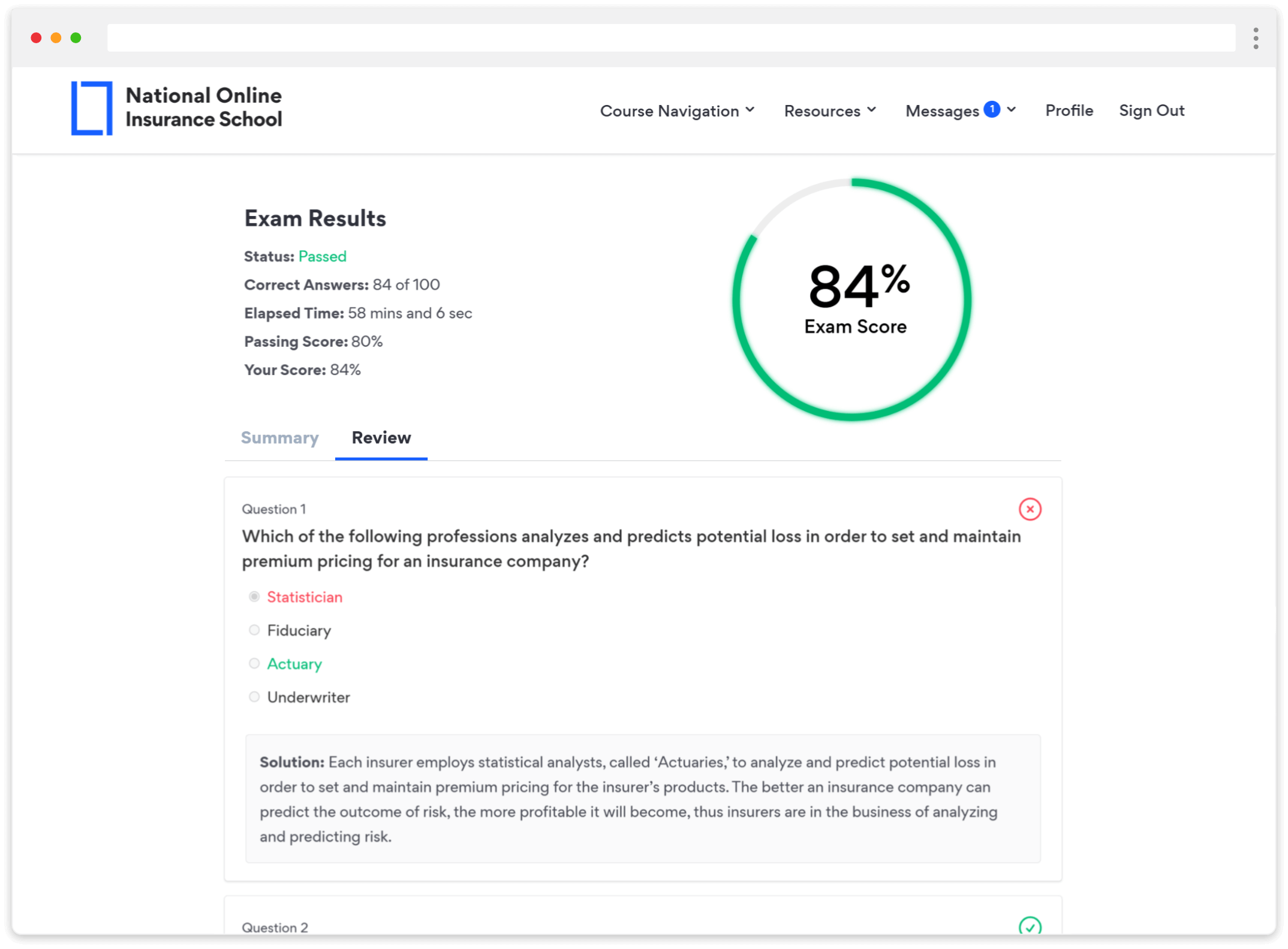Image resolution: width=1288 pixels, height=949 pixels.
Task: Click the yellow minimize window dot
Action: coord(56,38)
